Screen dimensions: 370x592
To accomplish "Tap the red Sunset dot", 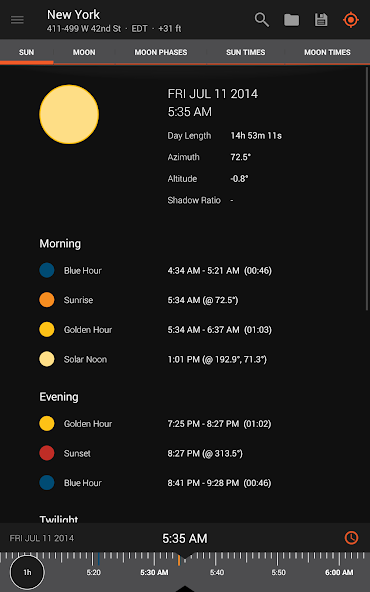I will (x=47, y=453).
